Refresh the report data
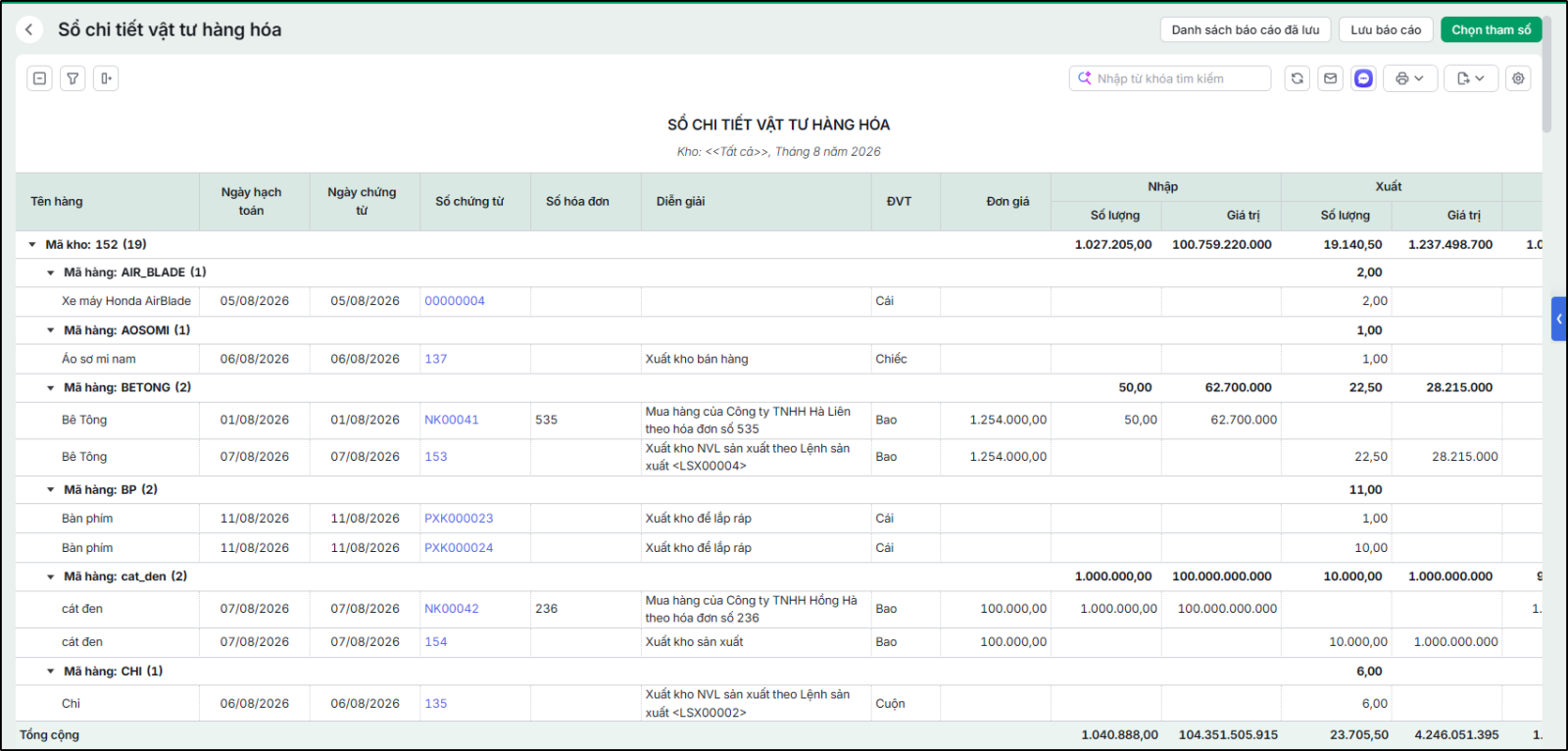1568x751 pixels. 1298,78
